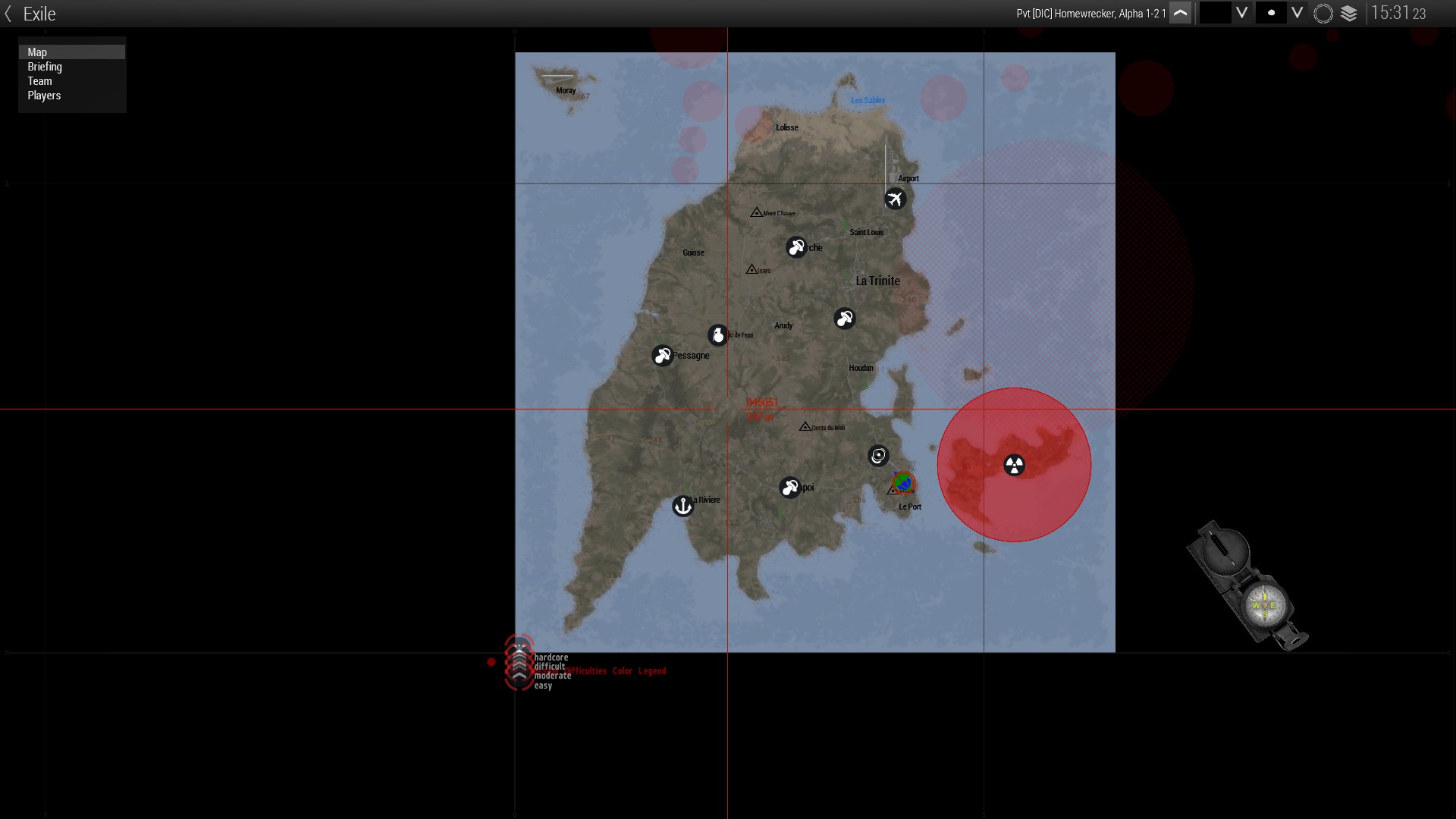
Task: Click the hardcore difficulty legend chevron
Action: click(519, 648)
